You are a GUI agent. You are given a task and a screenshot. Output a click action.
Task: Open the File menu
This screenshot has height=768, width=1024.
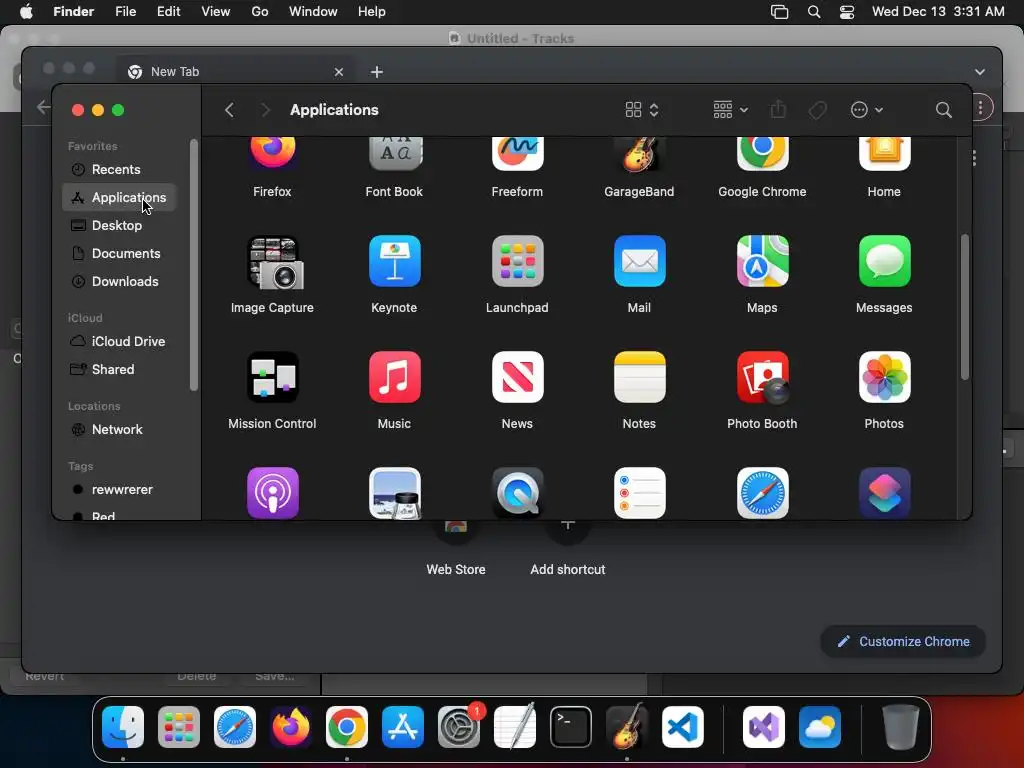pos(125,12)
